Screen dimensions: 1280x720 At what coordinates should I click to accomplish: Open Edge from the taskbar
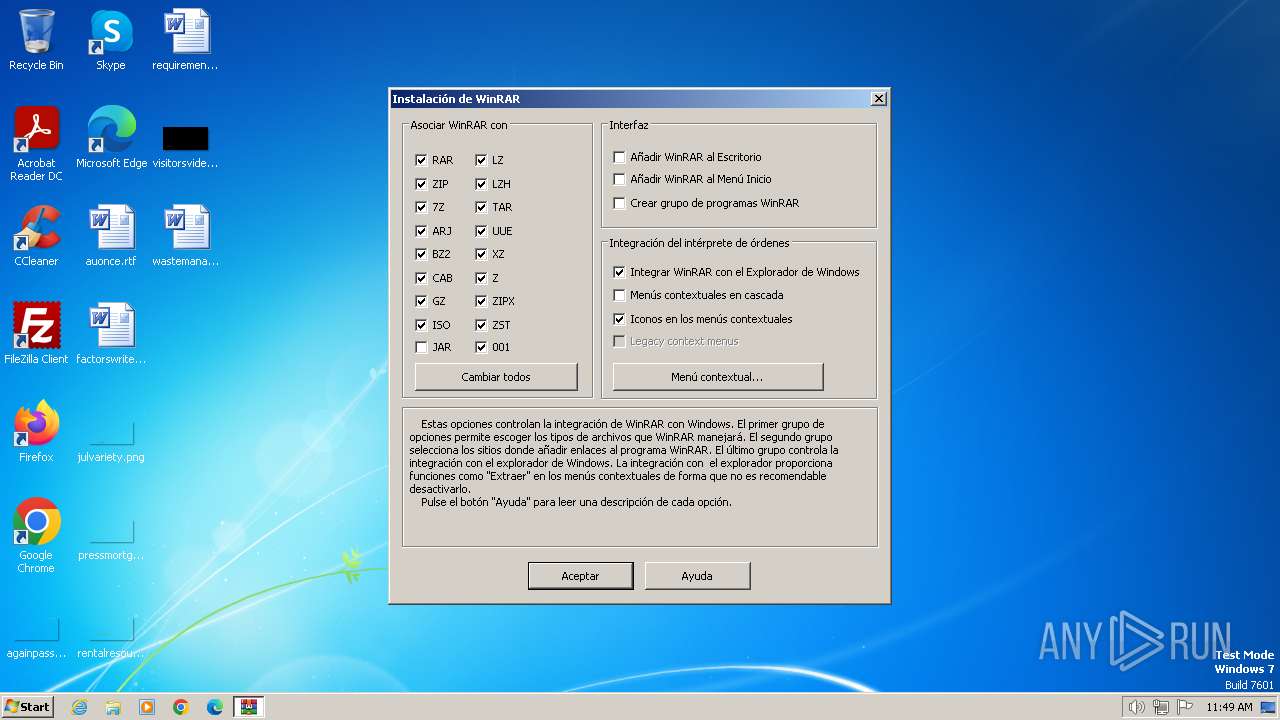(215, 707)
